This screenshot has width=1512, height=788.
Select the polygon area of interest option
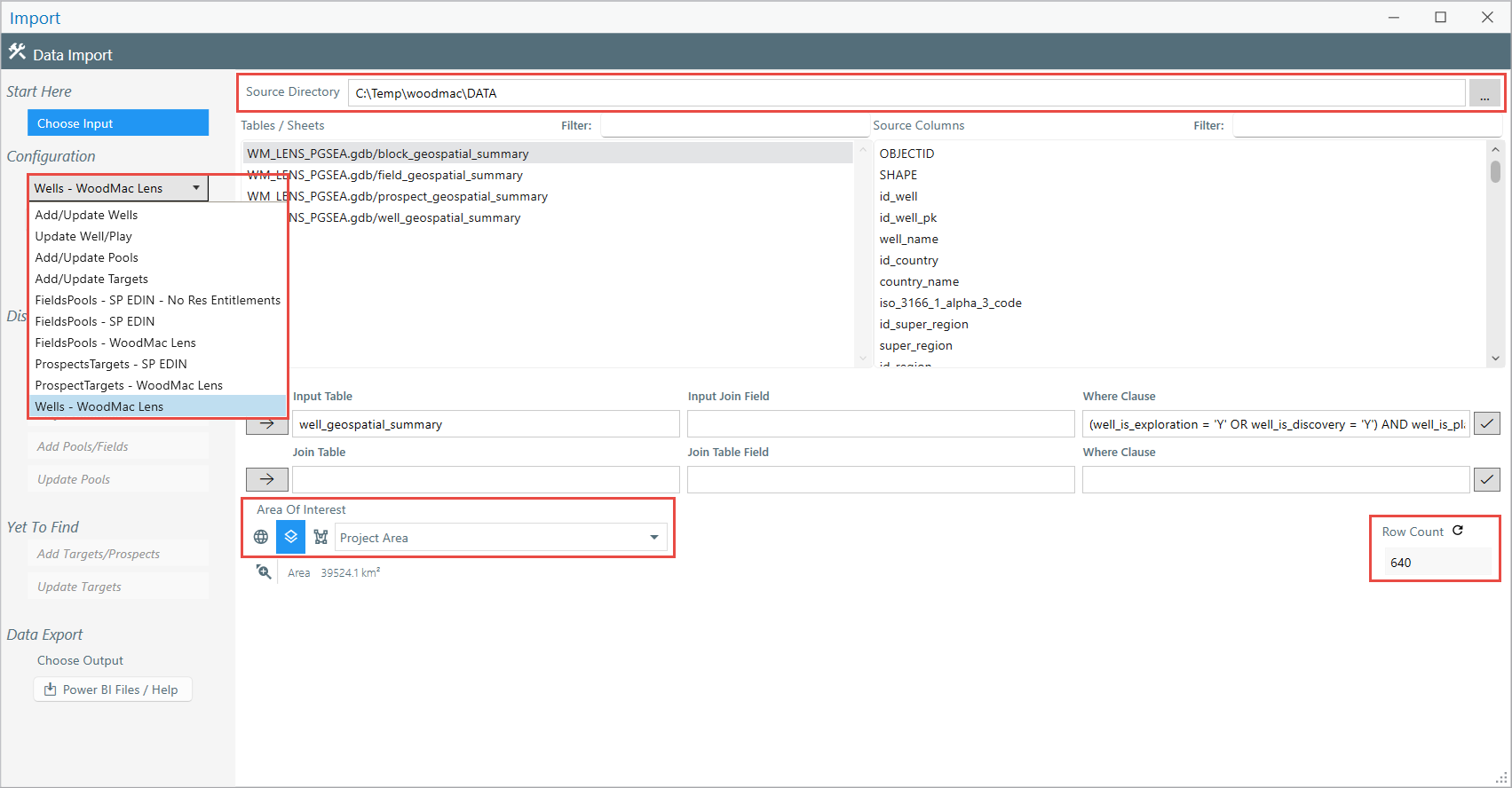pyautogui.click(x=321, y=537)
